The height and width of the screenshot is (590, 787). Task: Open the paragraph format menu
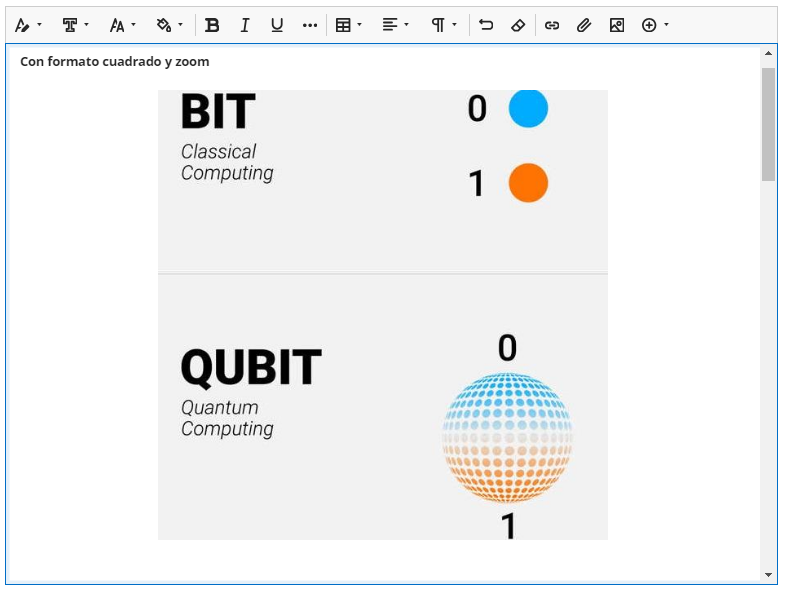coord(443,25)
